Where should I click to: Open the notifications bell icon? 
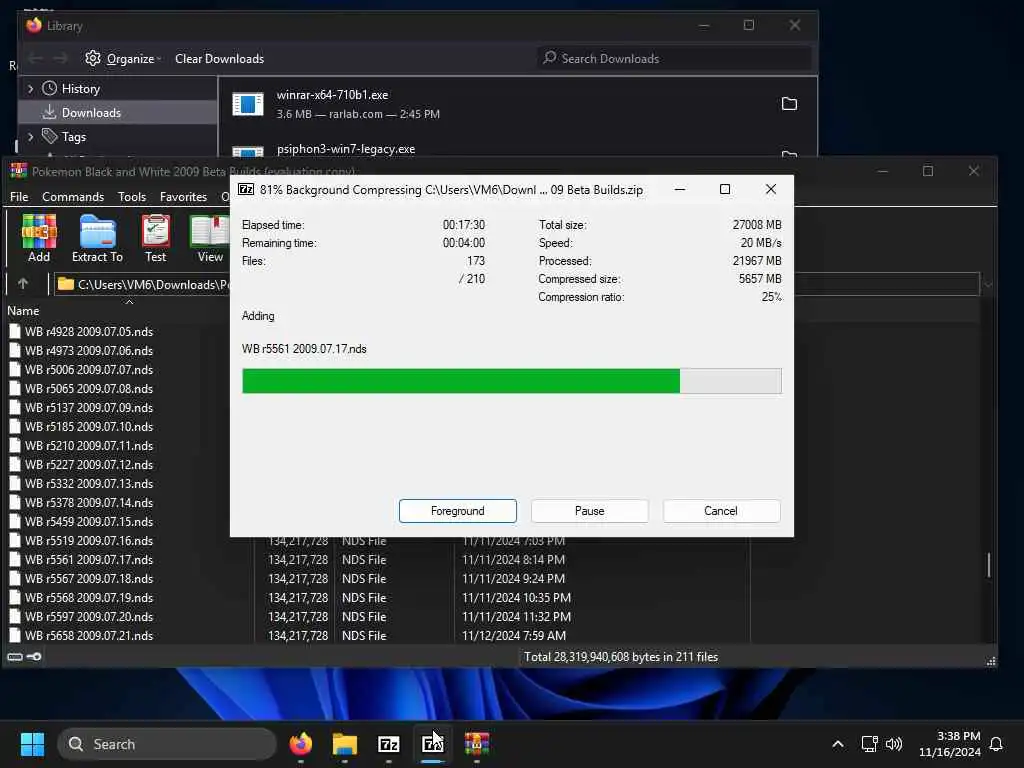pyautogui.click(x=996, y=744)
